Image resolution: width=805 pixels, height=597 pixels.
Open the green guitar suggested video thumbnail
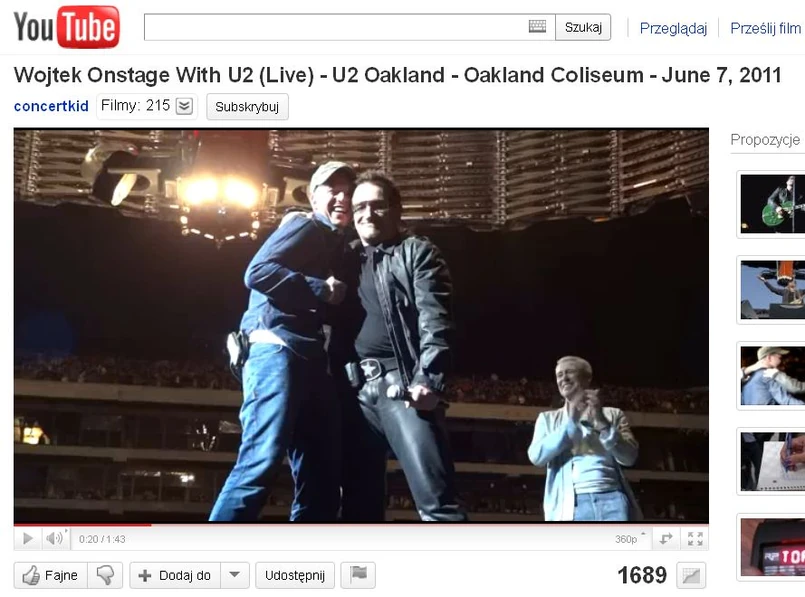[x=773, y=204]
